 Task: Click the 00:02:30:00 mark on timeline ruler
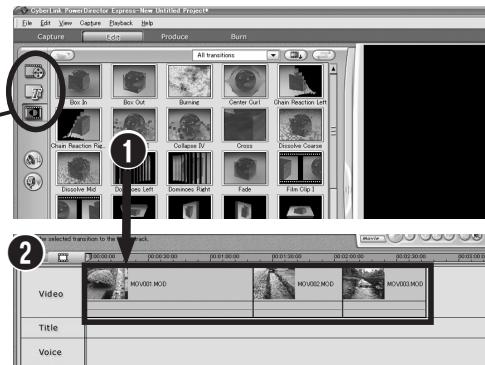pyautogui.click(x=410, y=256)
